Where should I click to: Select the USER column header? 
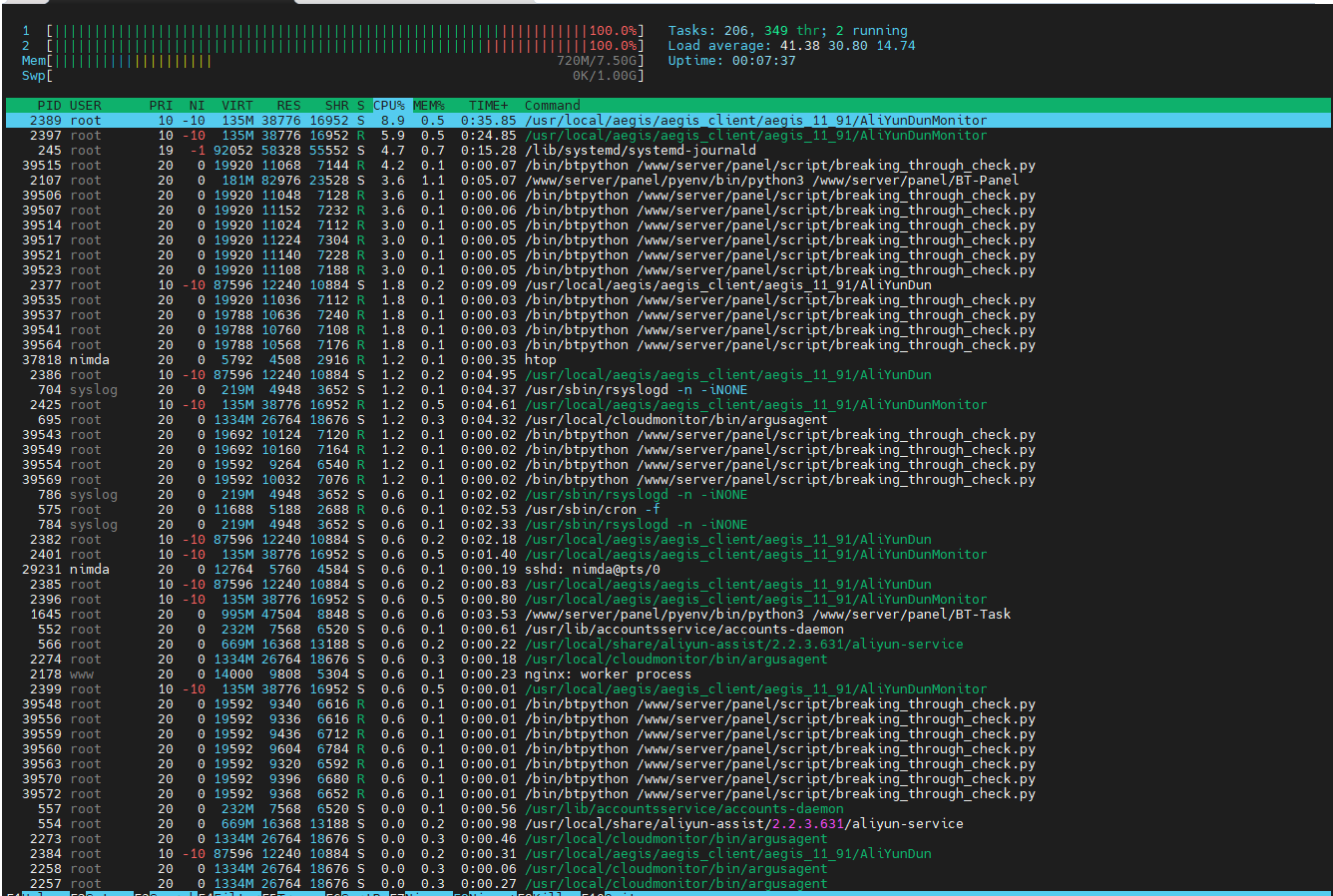coord(85,105)
